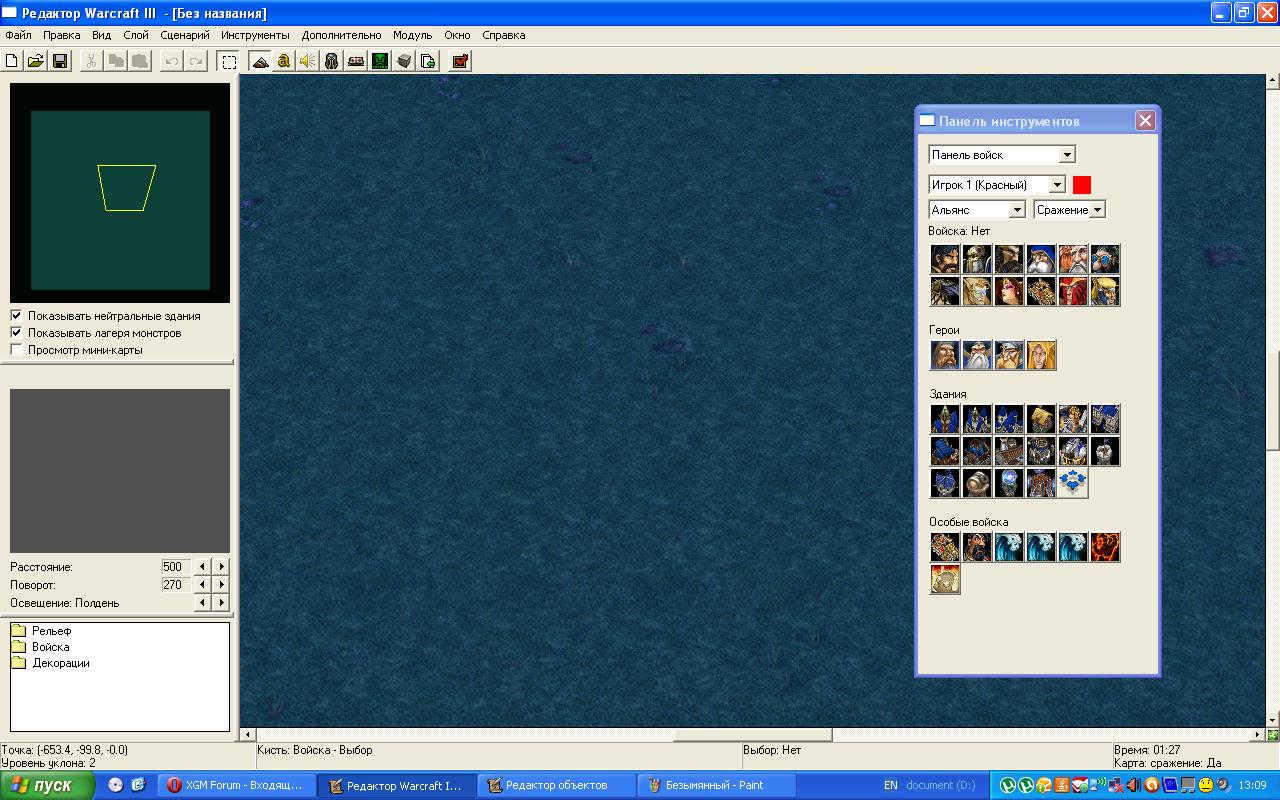Save the map using the floppy icon

tap(60, 61)
